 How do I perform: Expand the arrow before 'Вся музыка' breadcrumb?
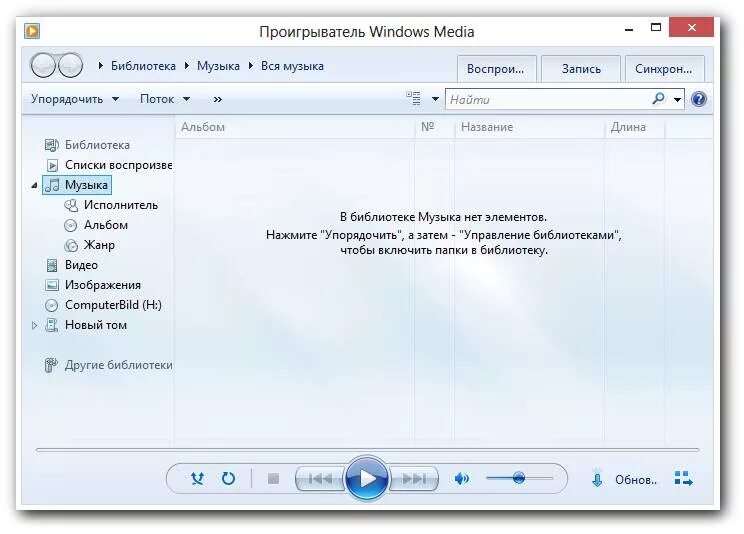click(251, 66)
